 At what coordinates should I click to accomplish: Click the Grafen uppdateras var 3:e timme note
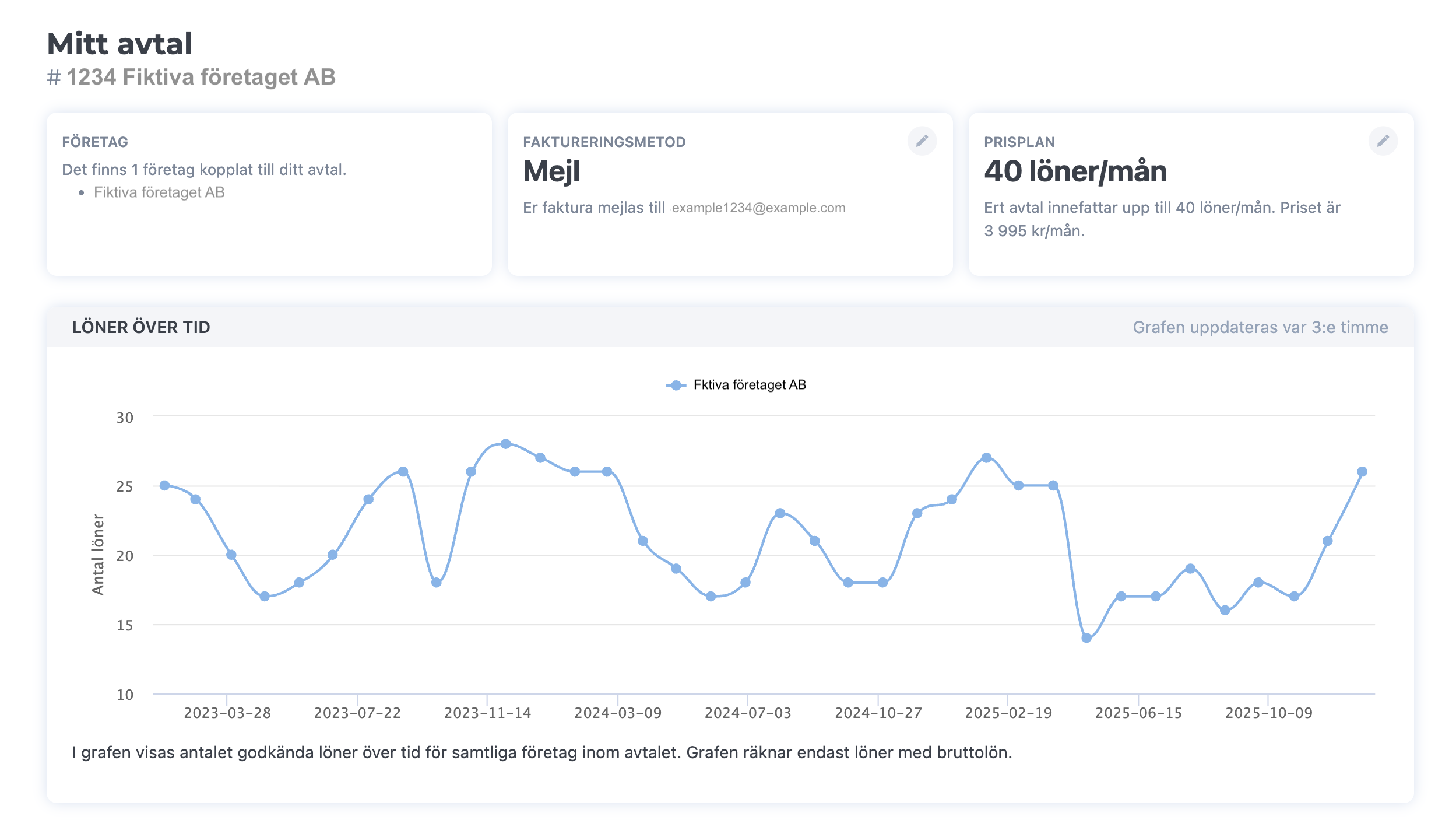pyautogui.click(x=1260, y=327)
